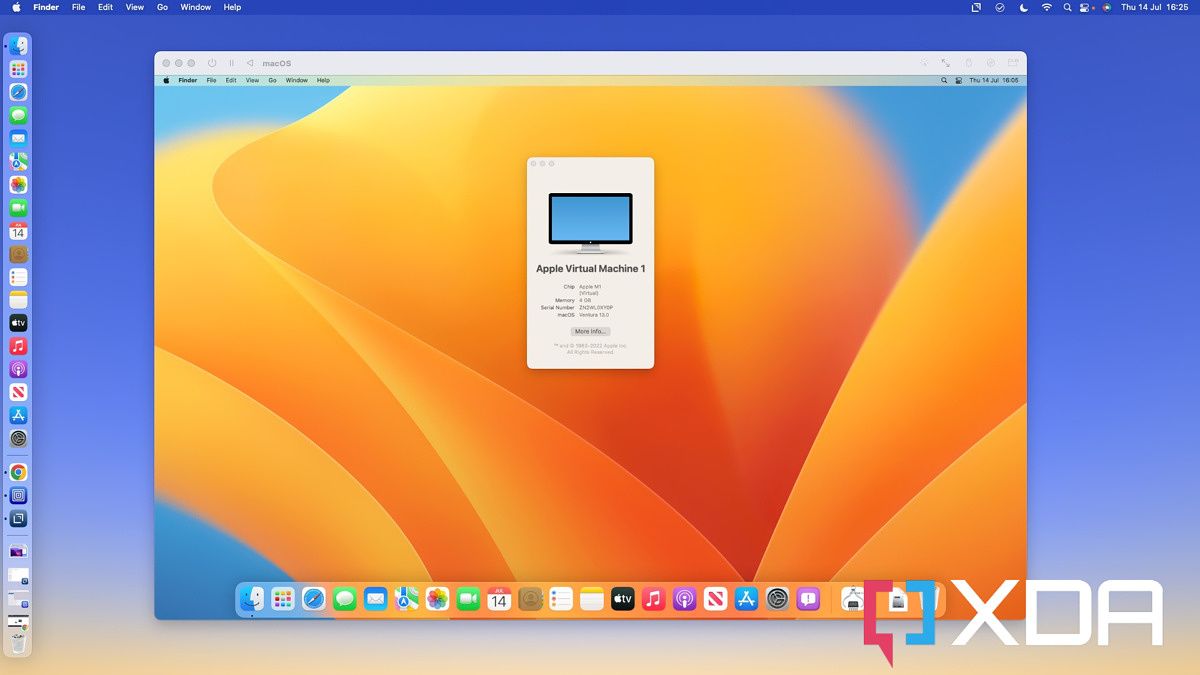This screenshot has width=1200, height=675.
Task: Open the Go menu inside the VM
Action: pos(272,80)
